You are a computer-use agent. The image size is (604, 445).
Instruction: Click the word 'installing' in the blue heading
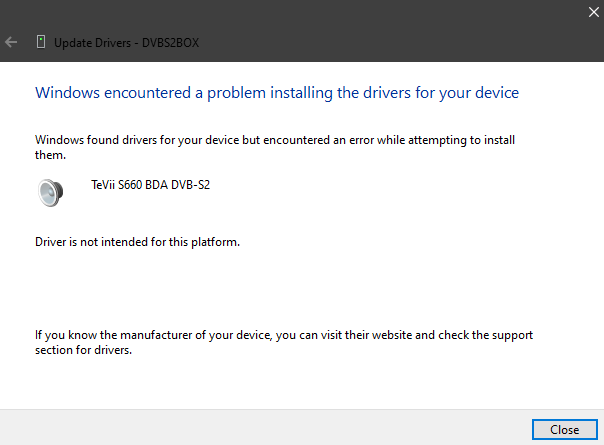point(301,93)
